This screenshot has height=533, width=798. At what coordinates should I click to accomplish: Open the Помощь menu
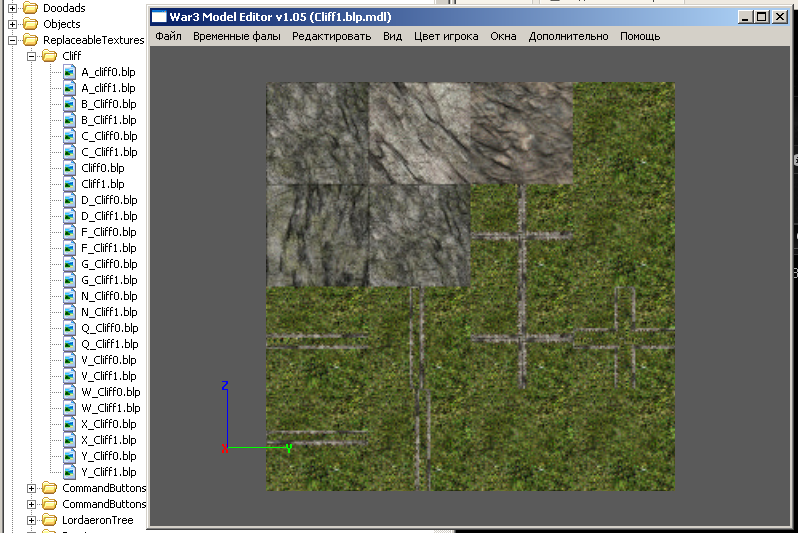click(640, 37)
